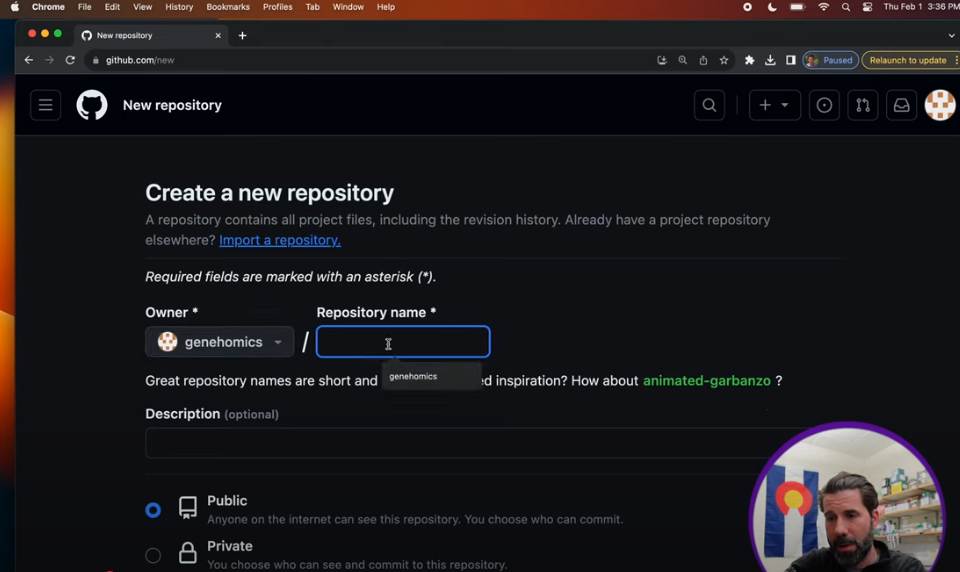Image resolution: width=960 pixels, height=572 pixels.
Task: Open the Tab menu in menu bar
Action: tap(312, 7)
